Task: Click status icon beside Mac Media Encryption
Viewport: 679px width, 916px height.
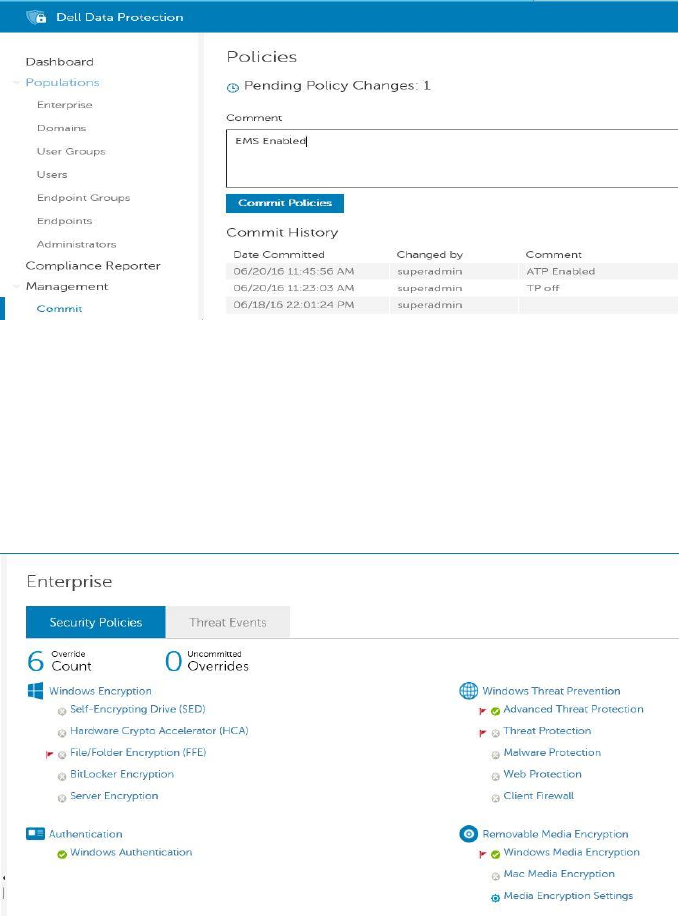Action: 496,876
